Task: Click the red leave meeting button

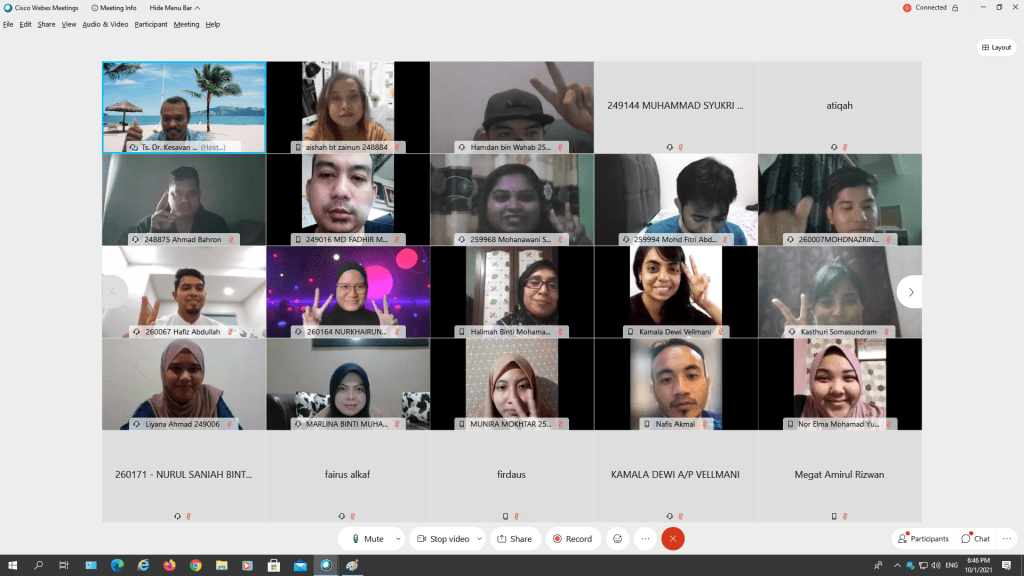Action: click(673, 538)
